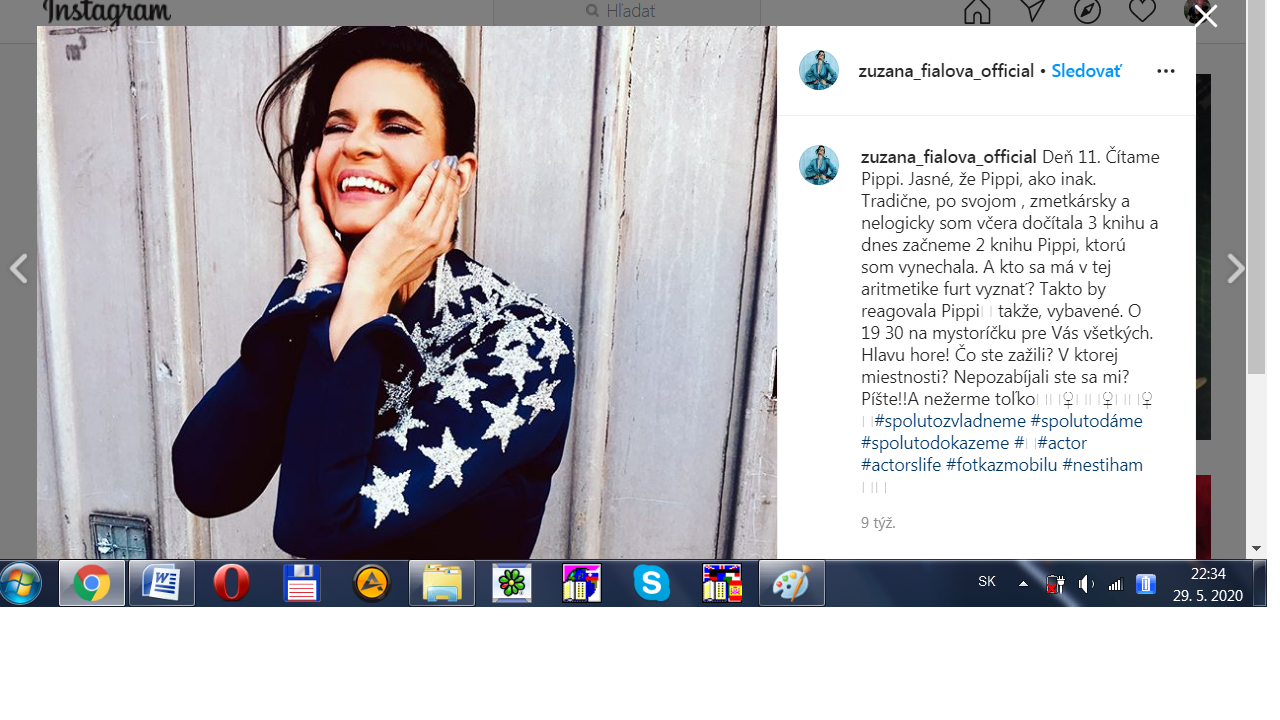
Task: Click the SK language indicator
Action: 987,582
